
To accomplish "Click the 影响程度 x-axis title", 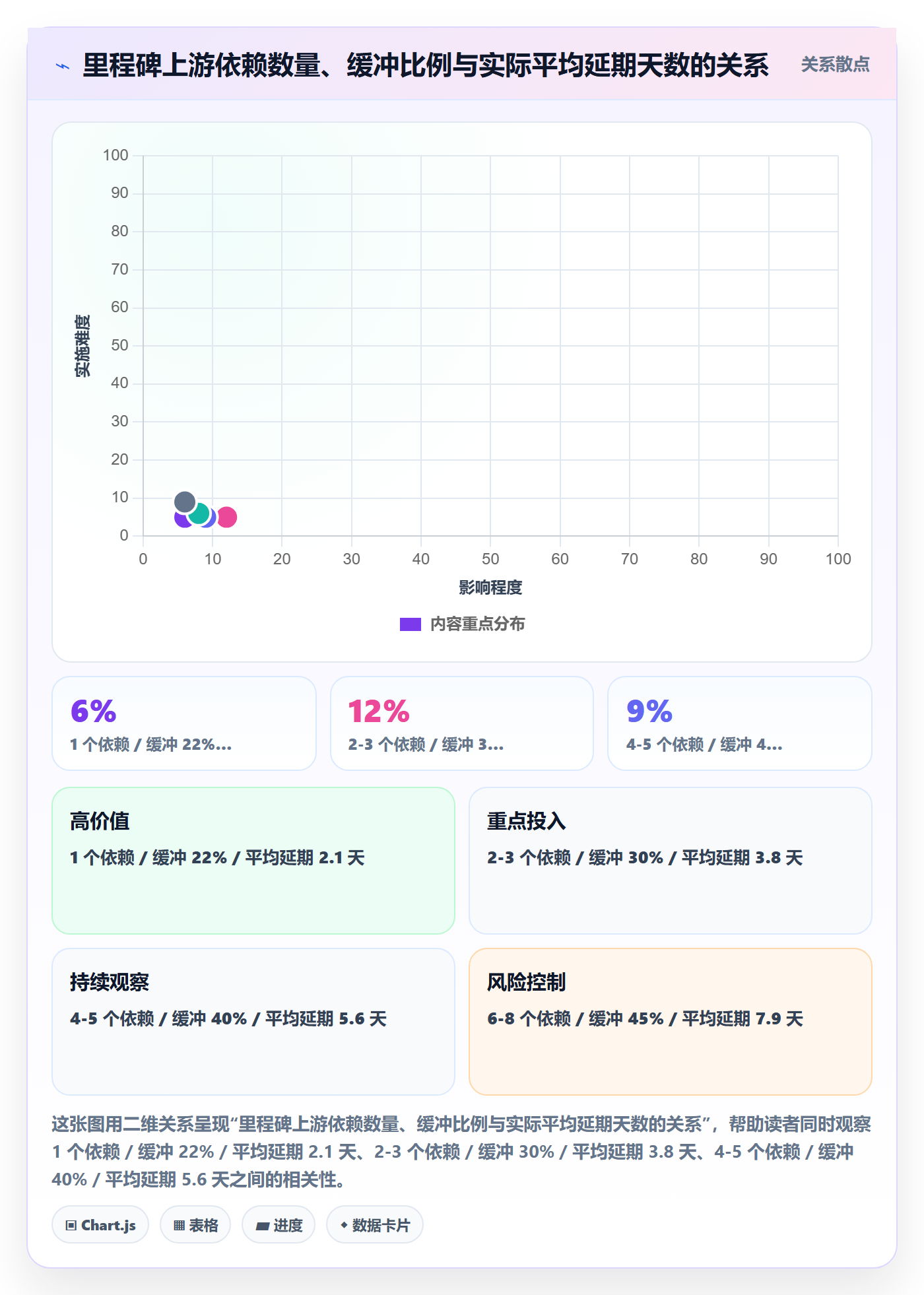I will pyautogui.click(x=490, y=587).
